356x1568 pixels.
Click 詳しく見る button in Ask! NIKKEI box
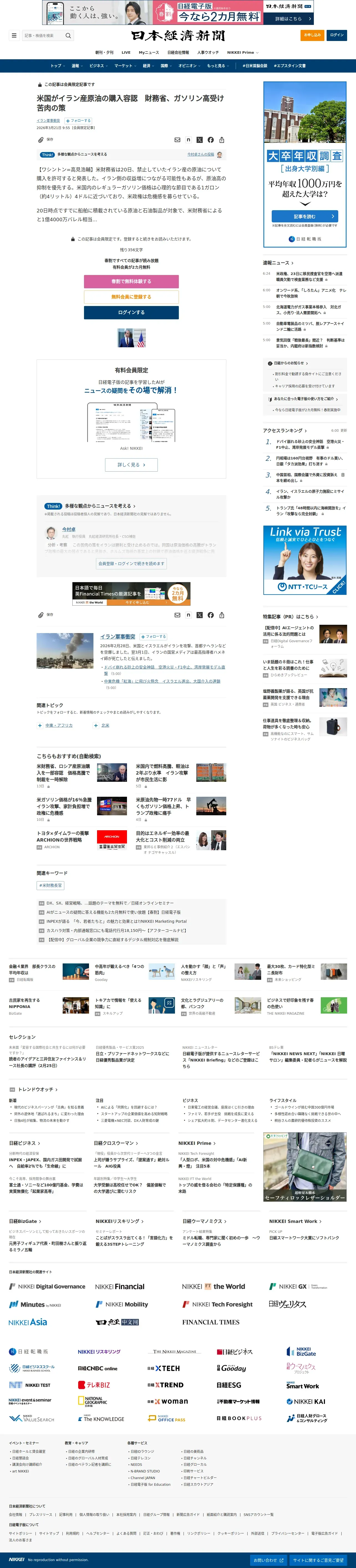pyautogui.click(x=131, y=465)
